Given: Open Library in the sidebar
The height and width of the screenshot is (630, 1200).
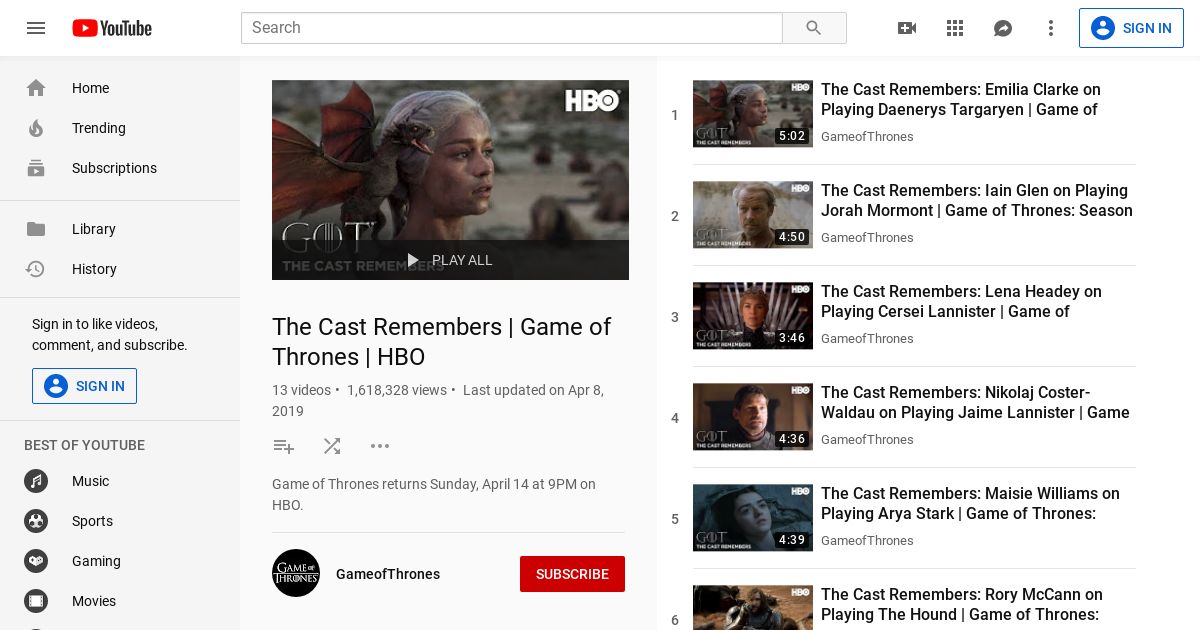Looking at the screenshot, I should tap(120, 229).
